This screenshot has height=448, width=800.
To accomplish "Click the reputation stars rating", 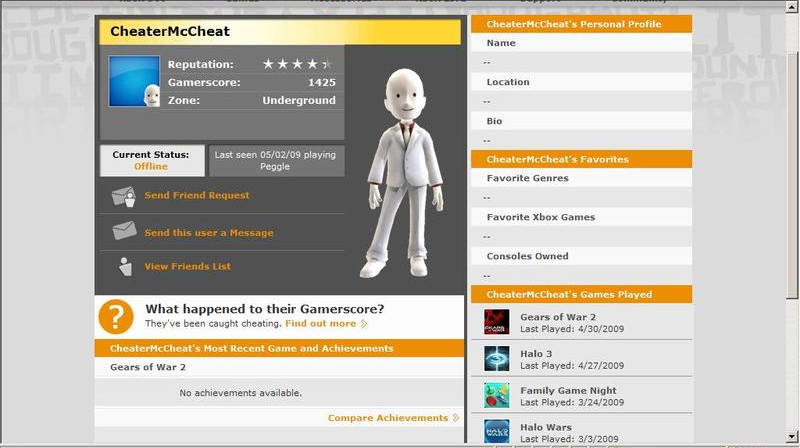I will point(297,64).
